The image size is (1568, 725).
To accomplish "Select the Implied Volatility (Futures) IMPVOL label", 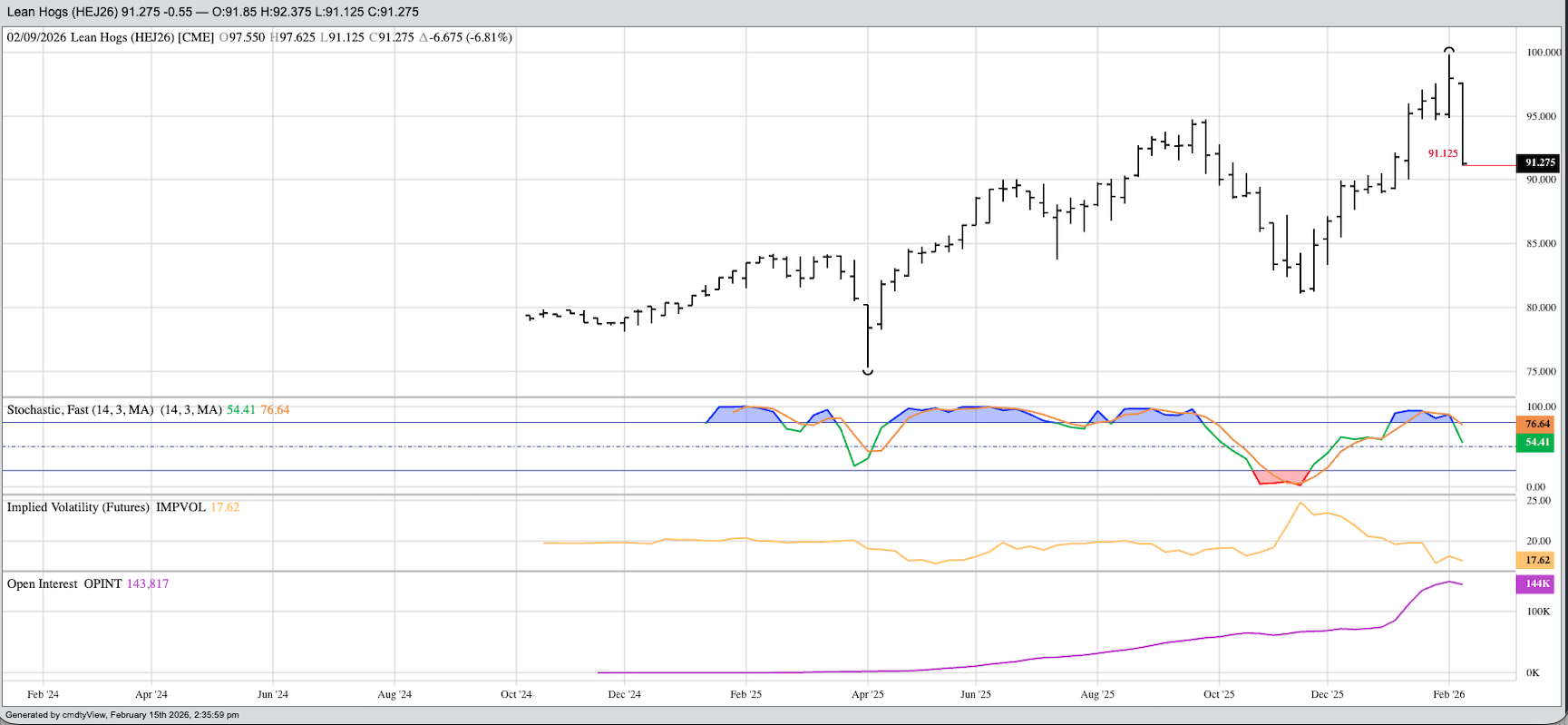I will coord(106,507).
